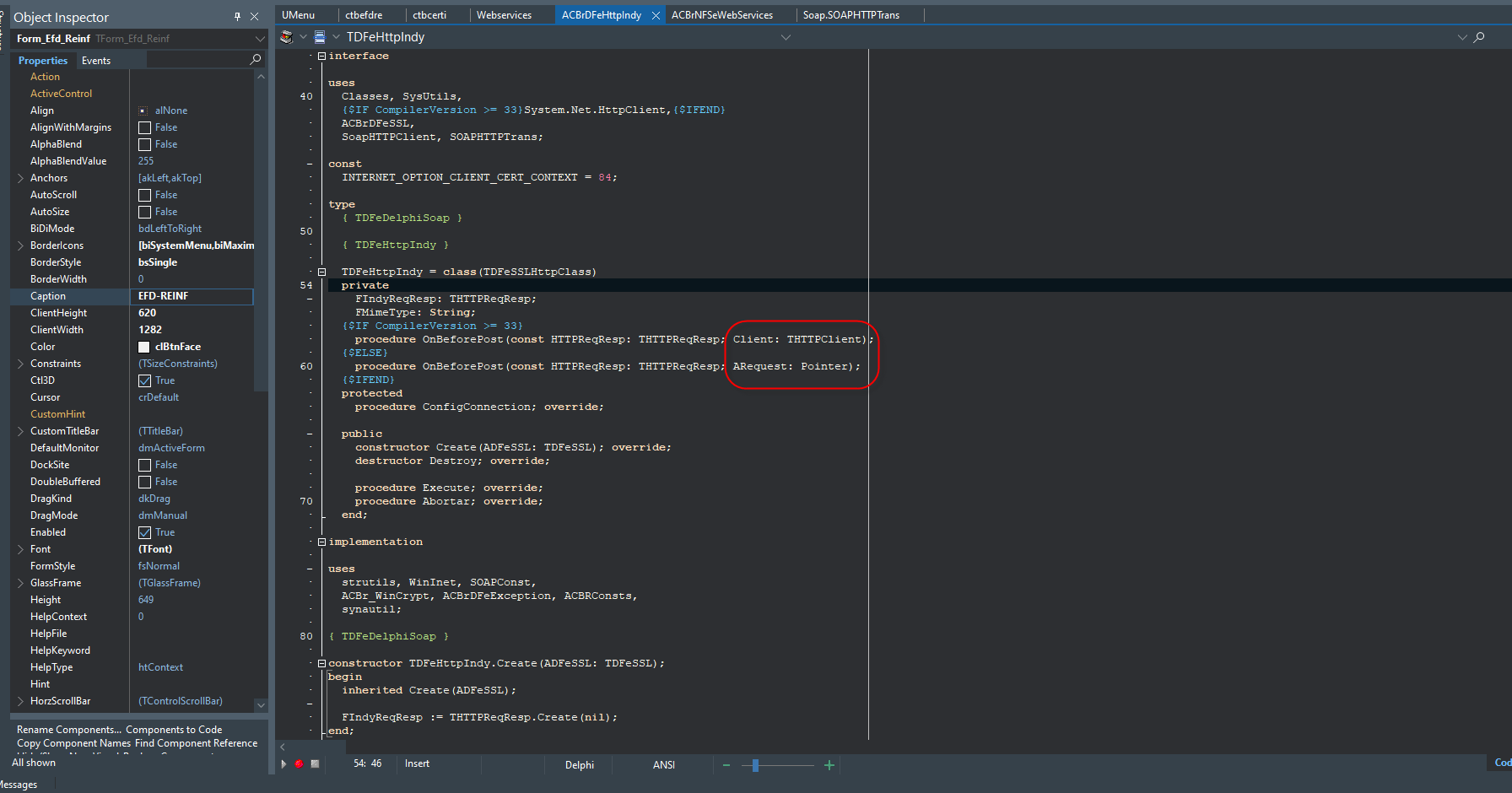
Task: Expand the Anchors property
Action: (20, 178)
